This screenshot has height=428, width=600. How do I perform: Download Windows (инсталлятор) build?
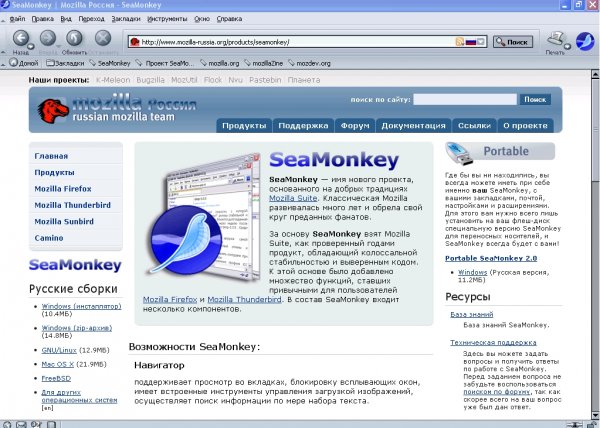pos(81,306)
